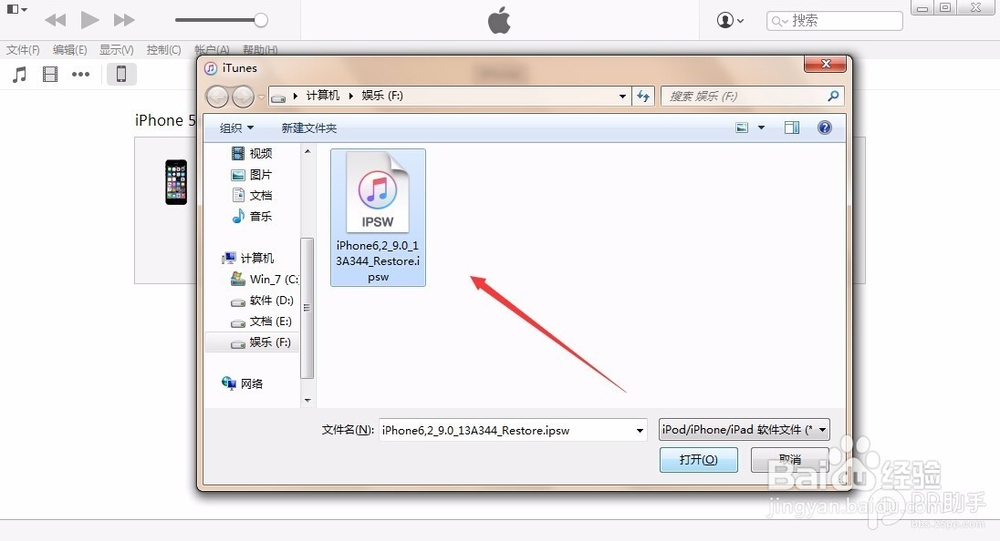Adjust the iTunes volume slider knob

click(261, 20)
